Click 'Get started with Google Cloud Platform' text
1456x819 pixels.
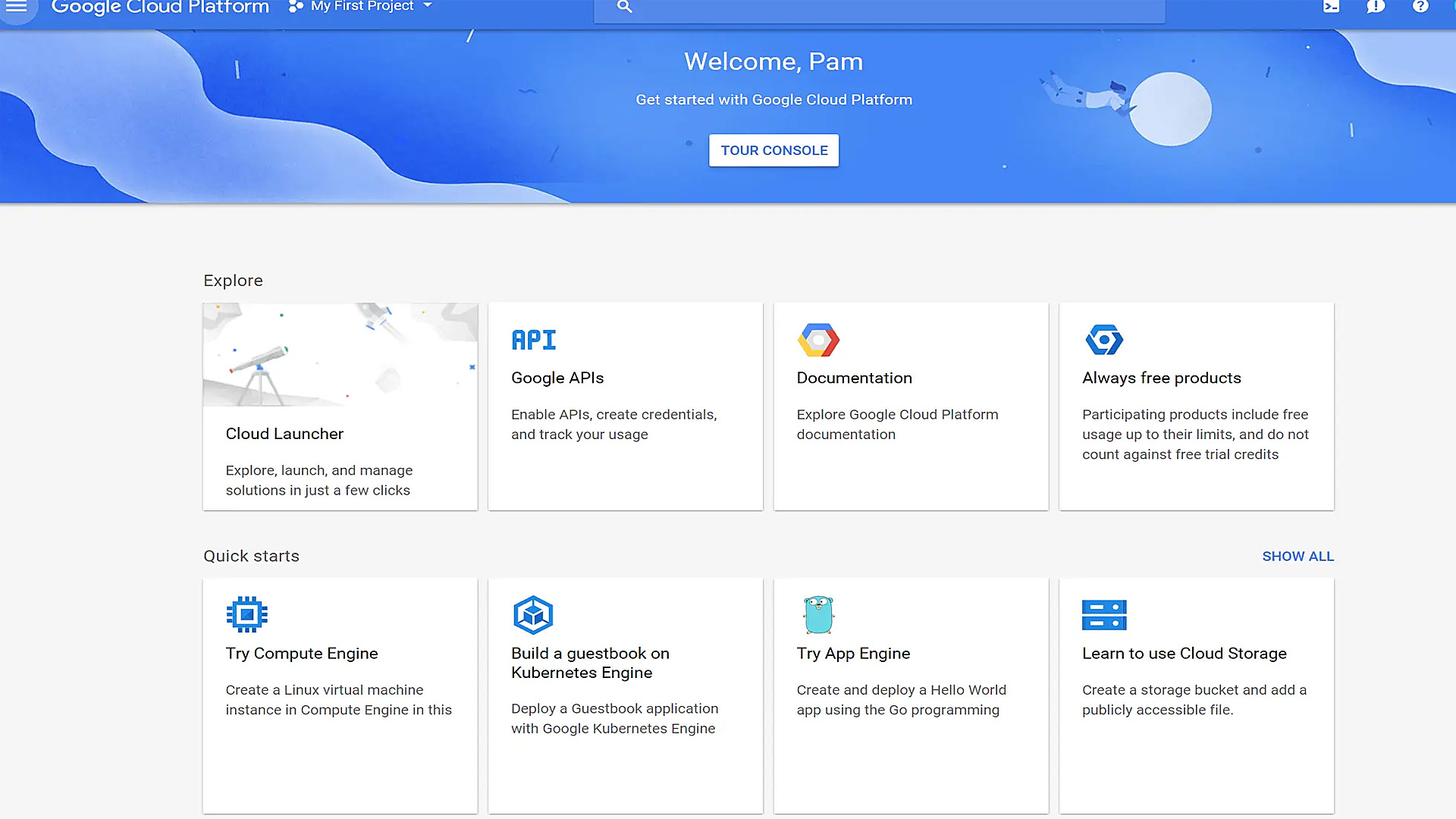coord(773,100)
